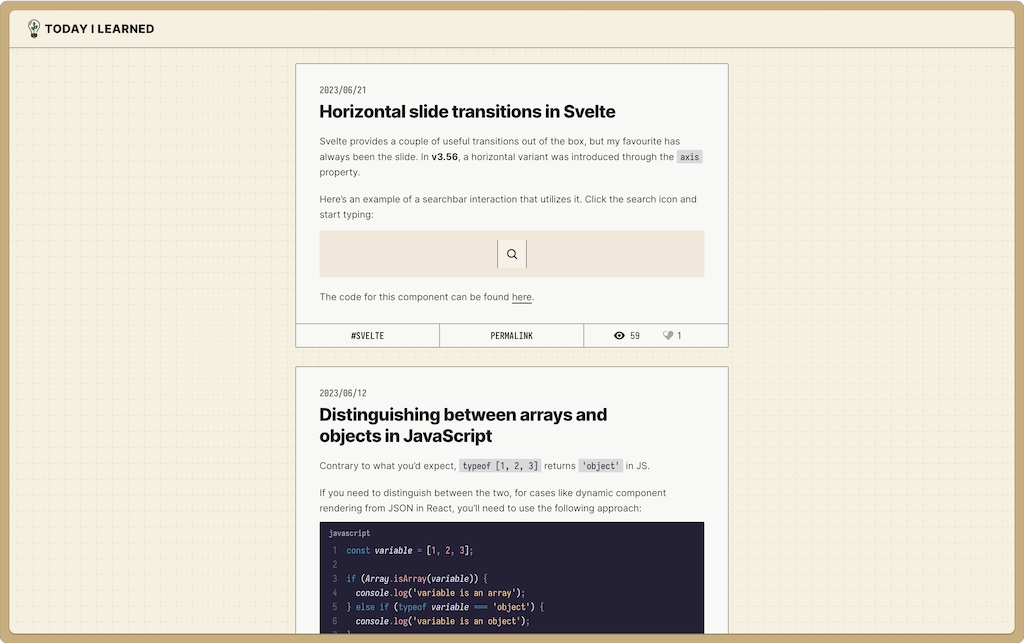Open the Horizontal slide transitions post
Screen dimensions: 1024x643
click(466, 112)
